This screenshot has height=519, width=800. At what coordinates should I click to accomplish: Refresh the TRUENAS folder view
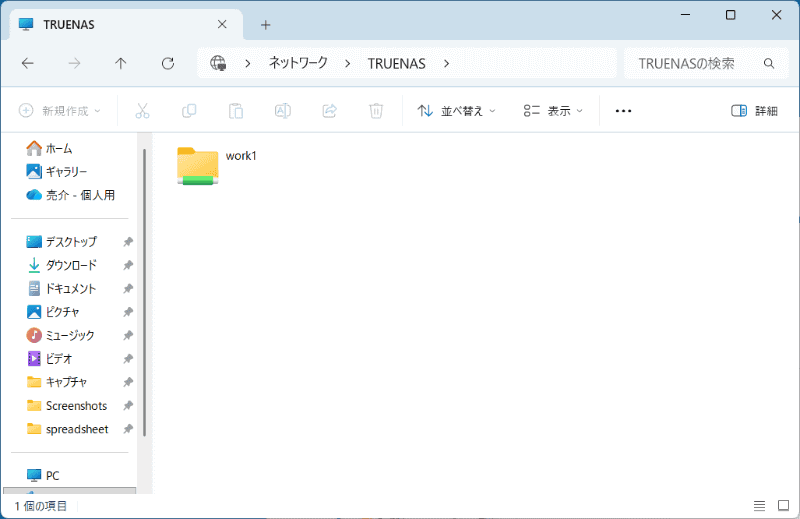[x=168, y=63]
